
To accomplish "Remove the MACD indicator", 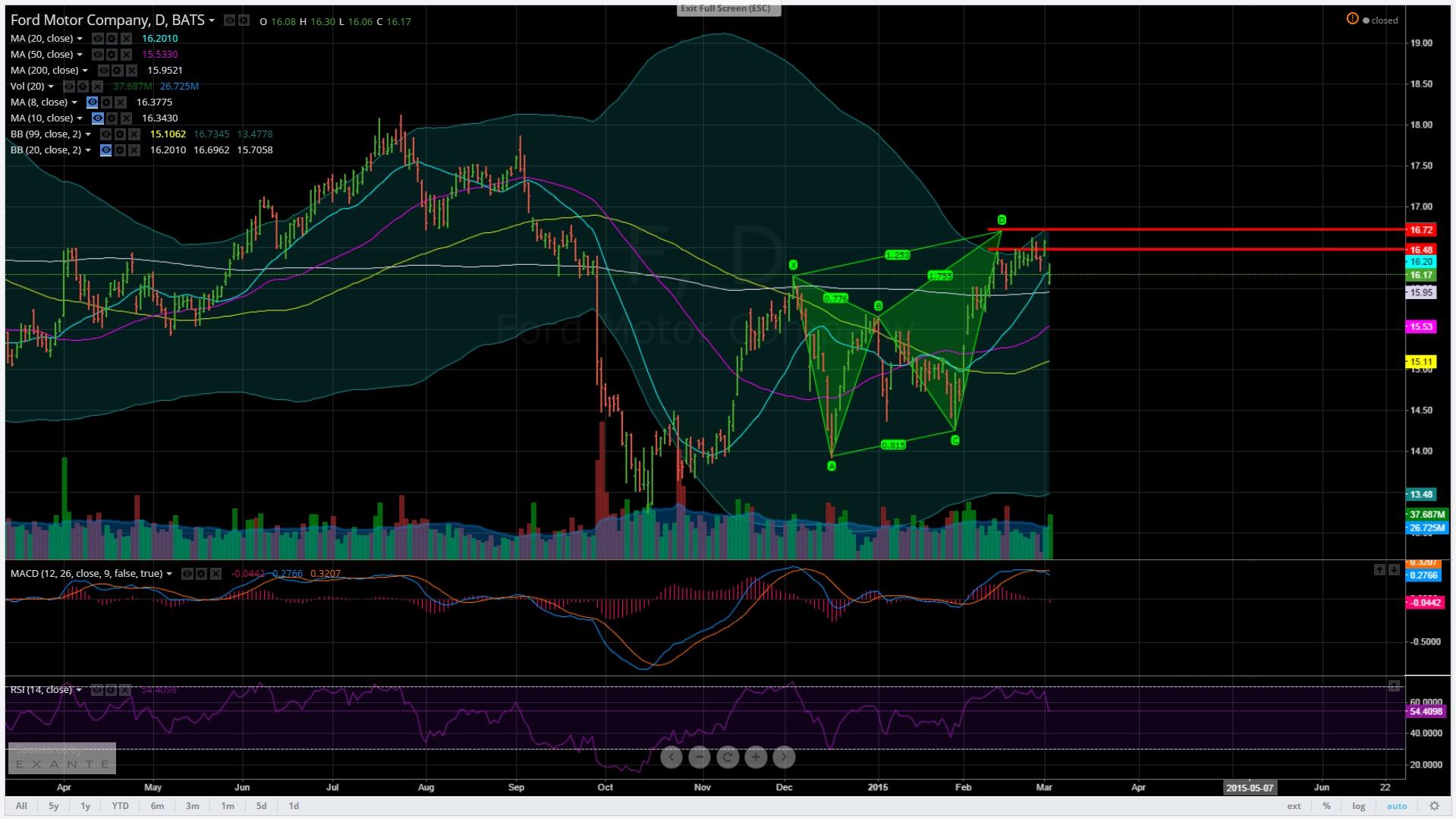I will [215, 574].
